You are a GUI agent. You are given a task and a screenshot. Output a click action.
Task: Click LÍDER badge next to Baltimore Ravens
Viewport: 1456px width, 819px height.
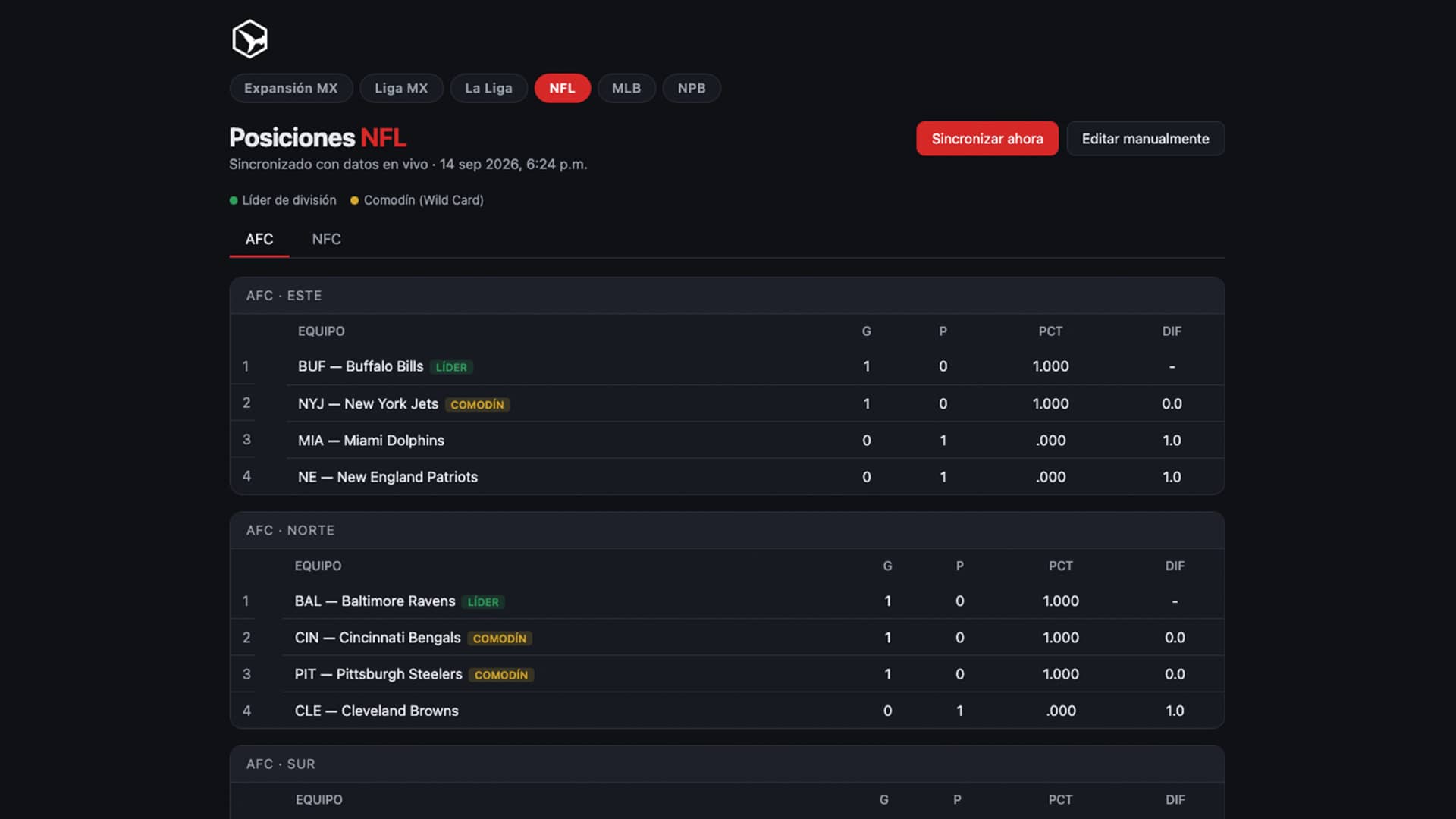[483, 602]
